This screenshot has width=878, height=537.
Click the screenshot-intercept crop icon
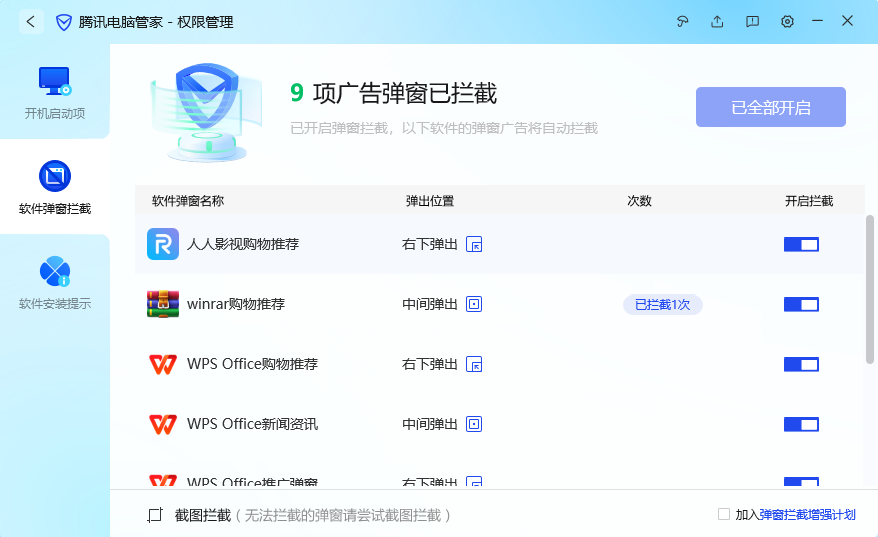point(155,515)
